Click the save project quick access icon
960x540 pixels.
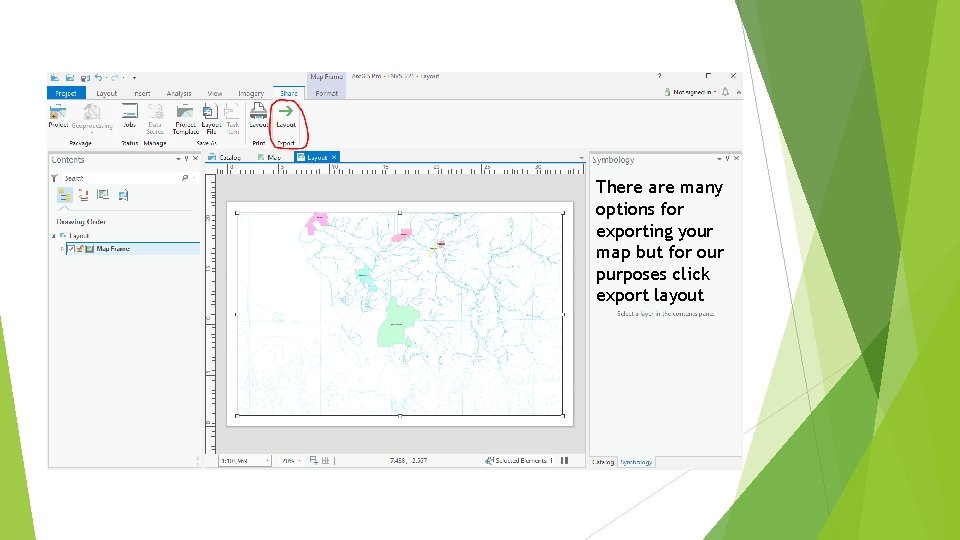[x=84, y=78]
